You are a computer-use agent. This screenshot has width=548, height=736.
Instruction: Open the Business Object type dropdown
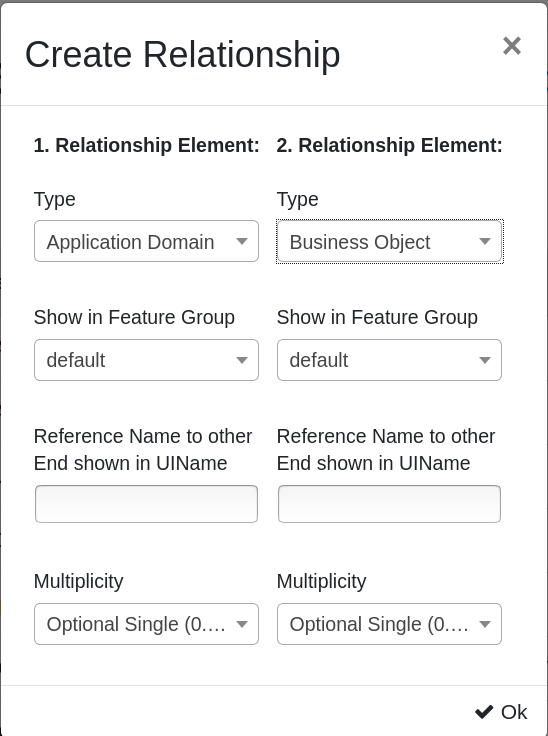[x=389, y=241]
